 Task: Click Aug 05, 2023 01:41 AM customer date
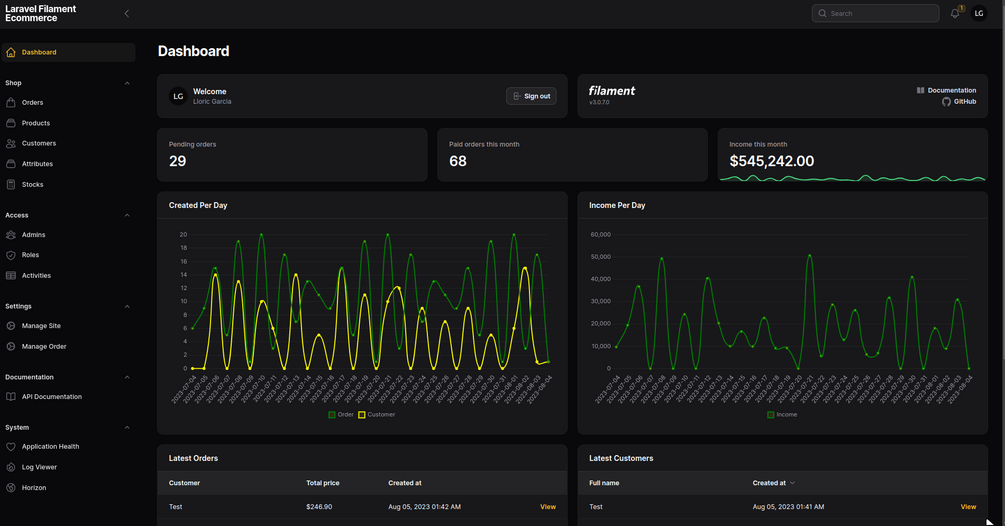tap(788, 507)
